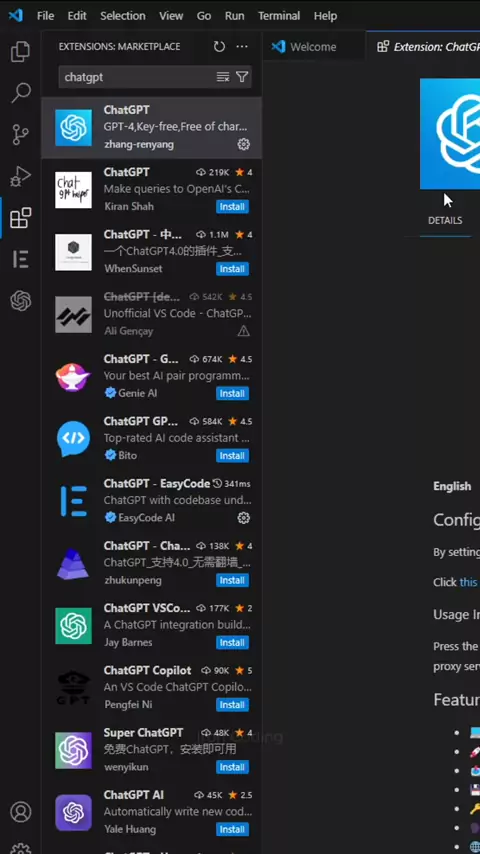Screen dimensions: 480x854
Task: Click the chatgpt extension search field
Action: (138, 77)
